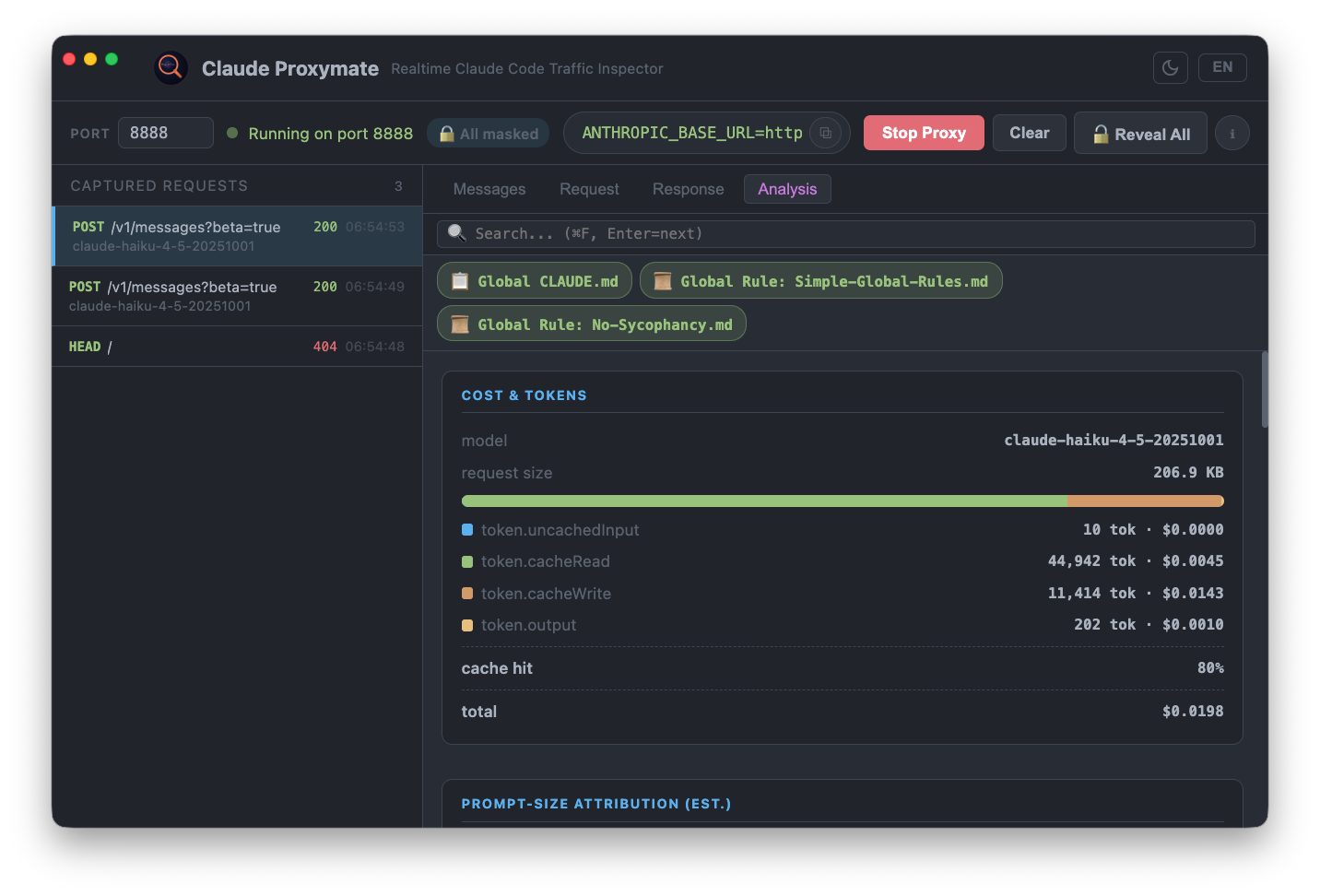The image size is (1320, 896).
Task: Click the captured requests count 3
Action: click(398, 186)
